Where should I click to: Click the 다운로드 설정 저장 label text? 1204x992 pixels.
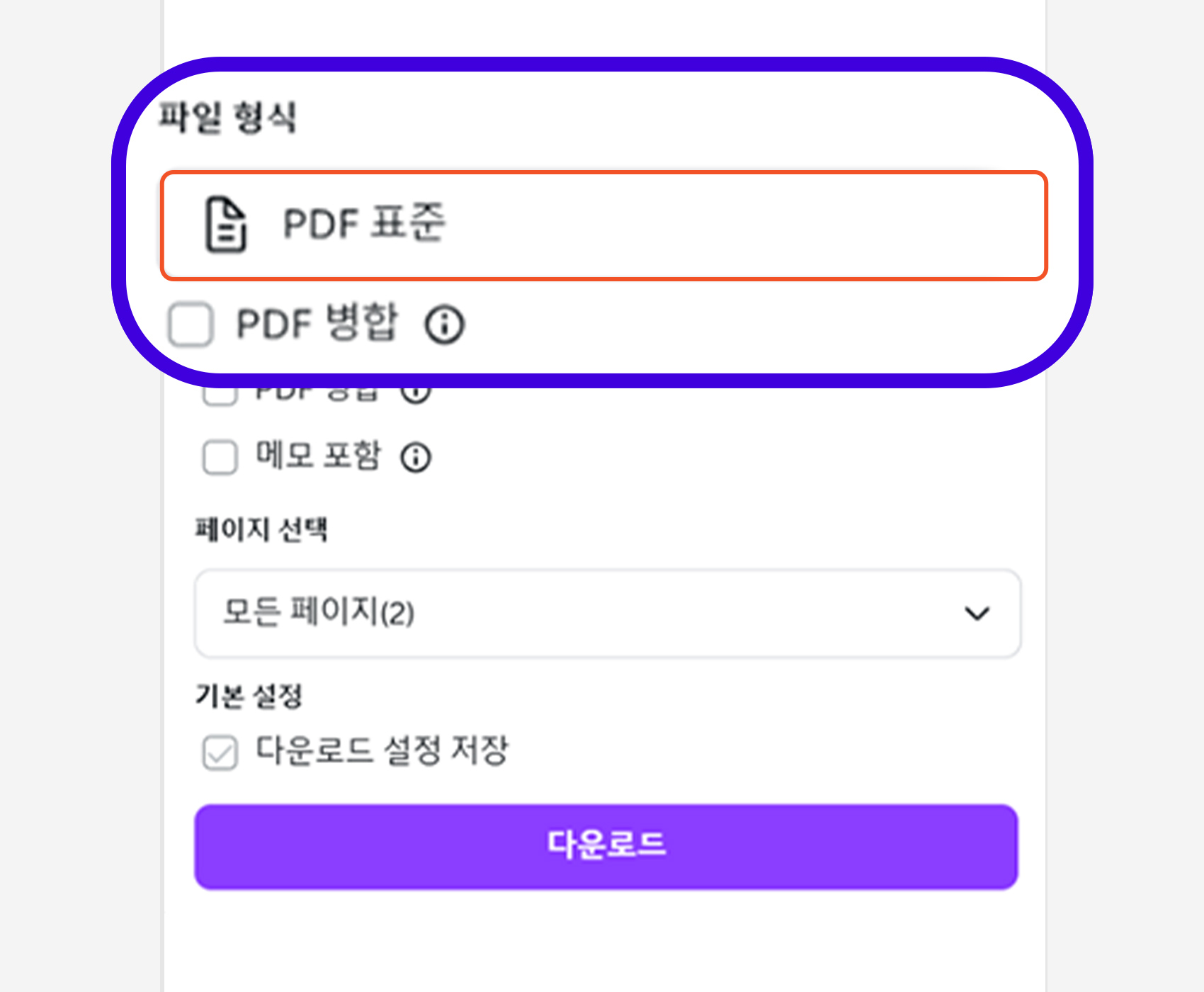[x=382, y=750]
